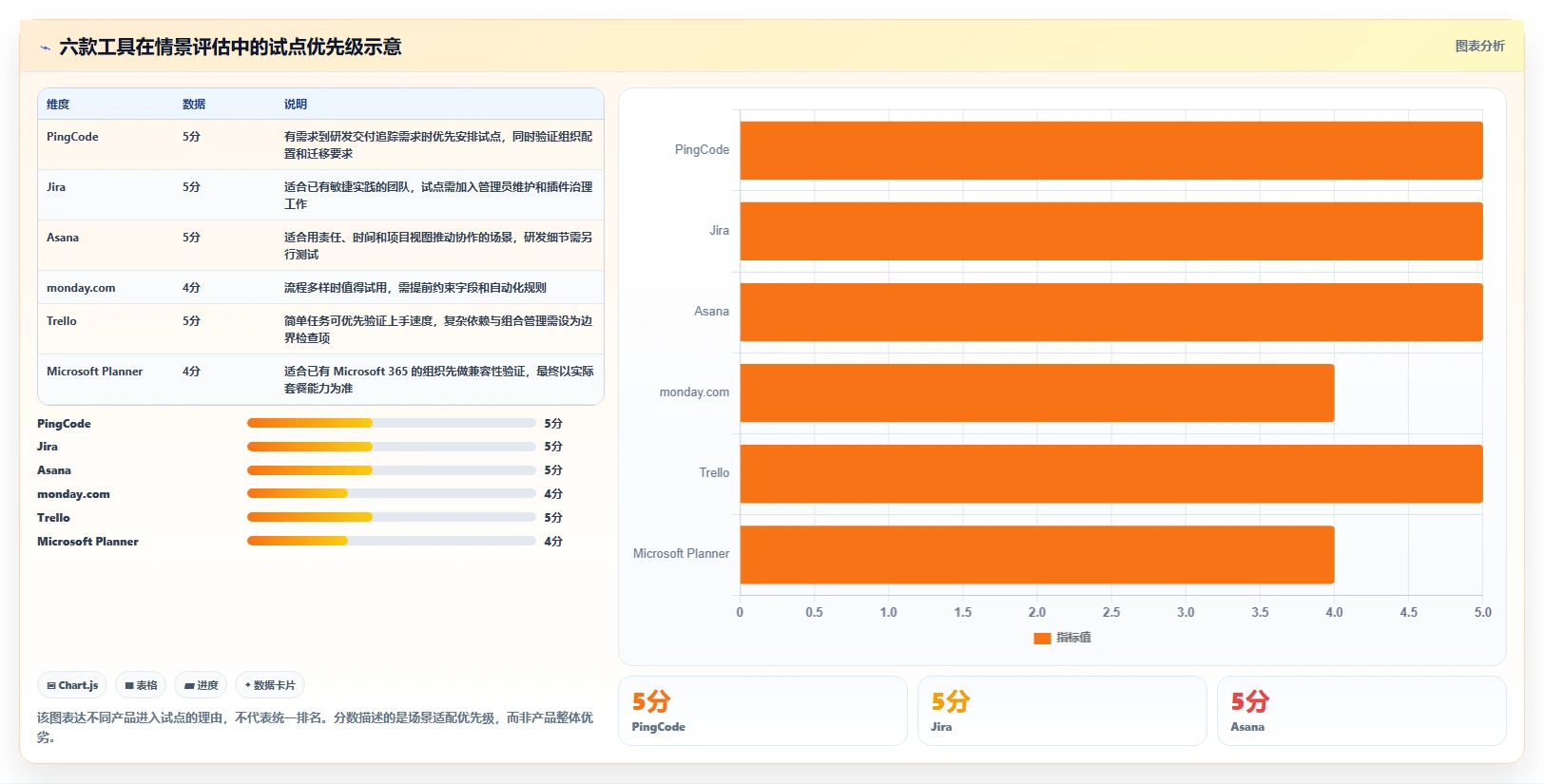Click the orange Trello bar in the chart

1111,473
